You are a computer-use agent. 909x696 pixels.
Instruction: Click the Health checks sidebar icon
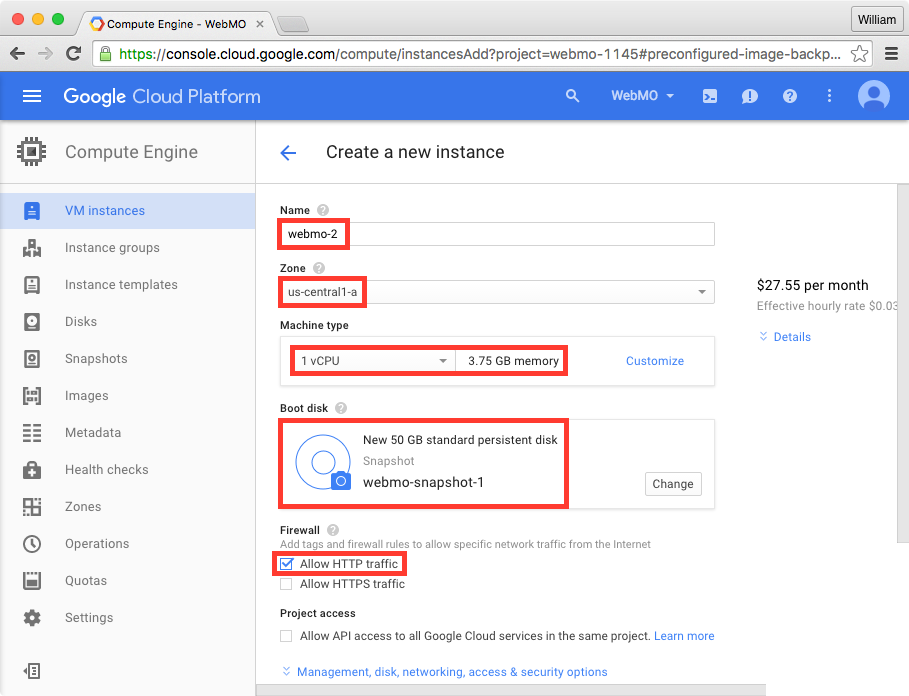click(x=32, y=470)
